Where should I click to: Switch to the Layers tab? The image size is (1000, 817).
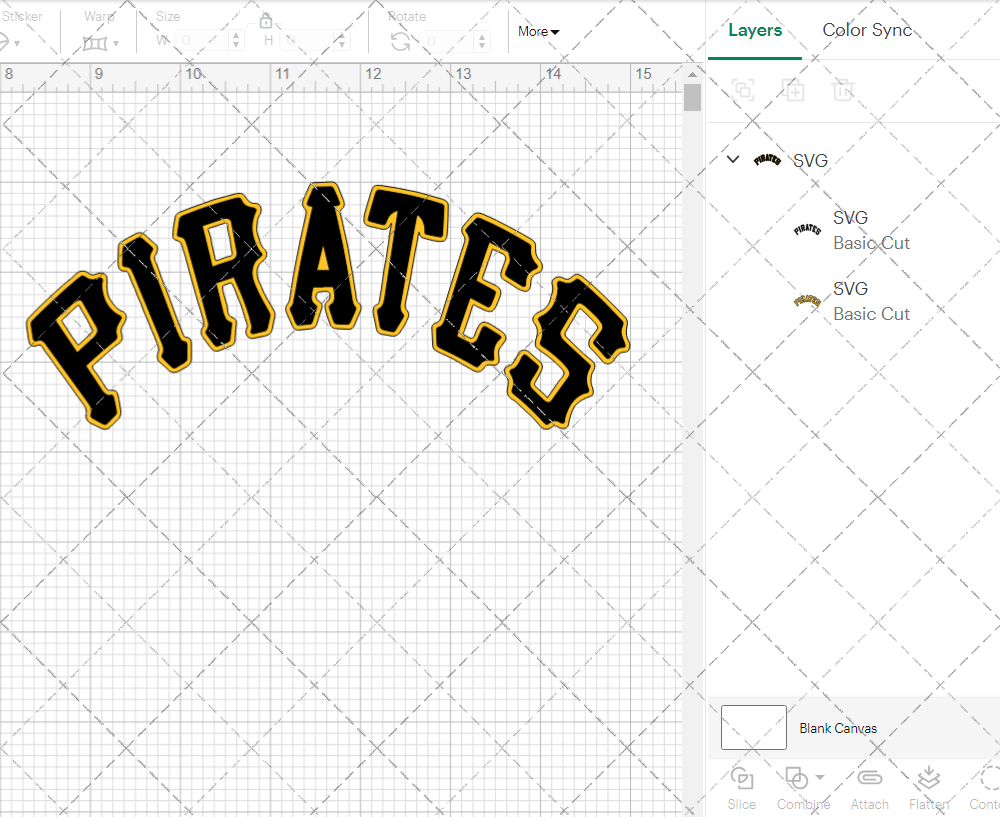[755, 31]
